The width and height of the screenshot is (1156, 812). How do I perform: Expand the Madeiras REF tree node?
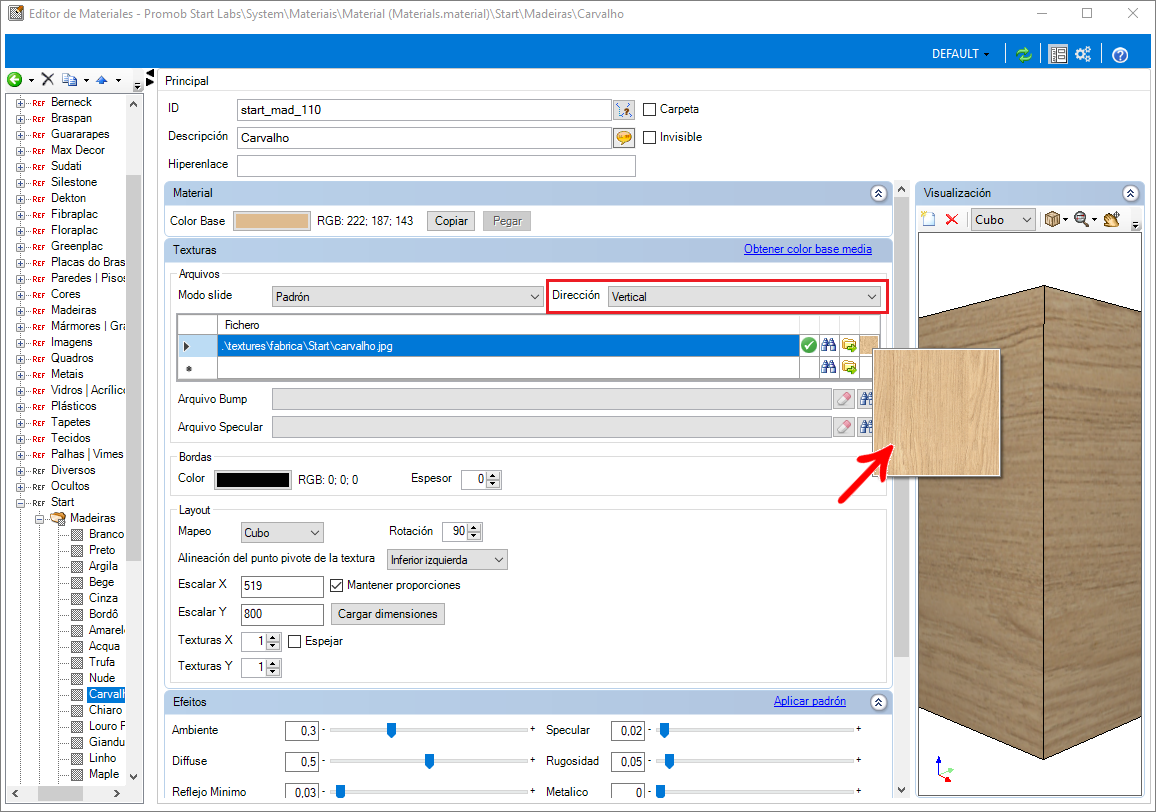point(20,310)
